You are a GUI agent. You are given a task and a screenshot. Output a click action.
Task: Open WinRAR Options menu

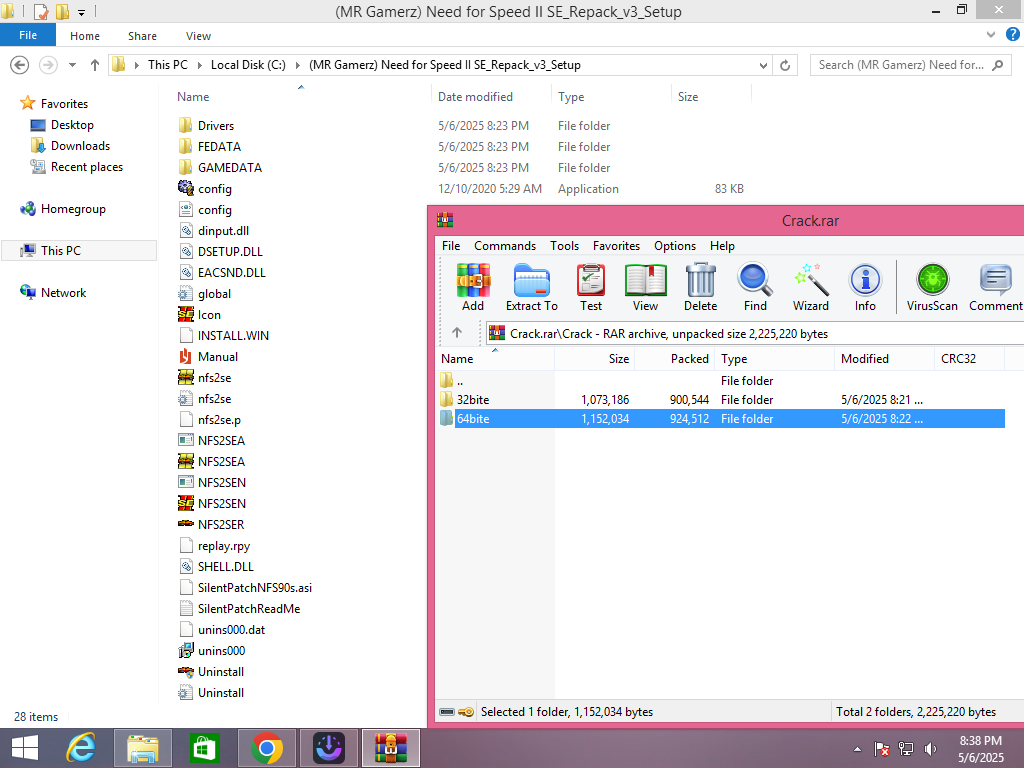click(x=675, y=246)
